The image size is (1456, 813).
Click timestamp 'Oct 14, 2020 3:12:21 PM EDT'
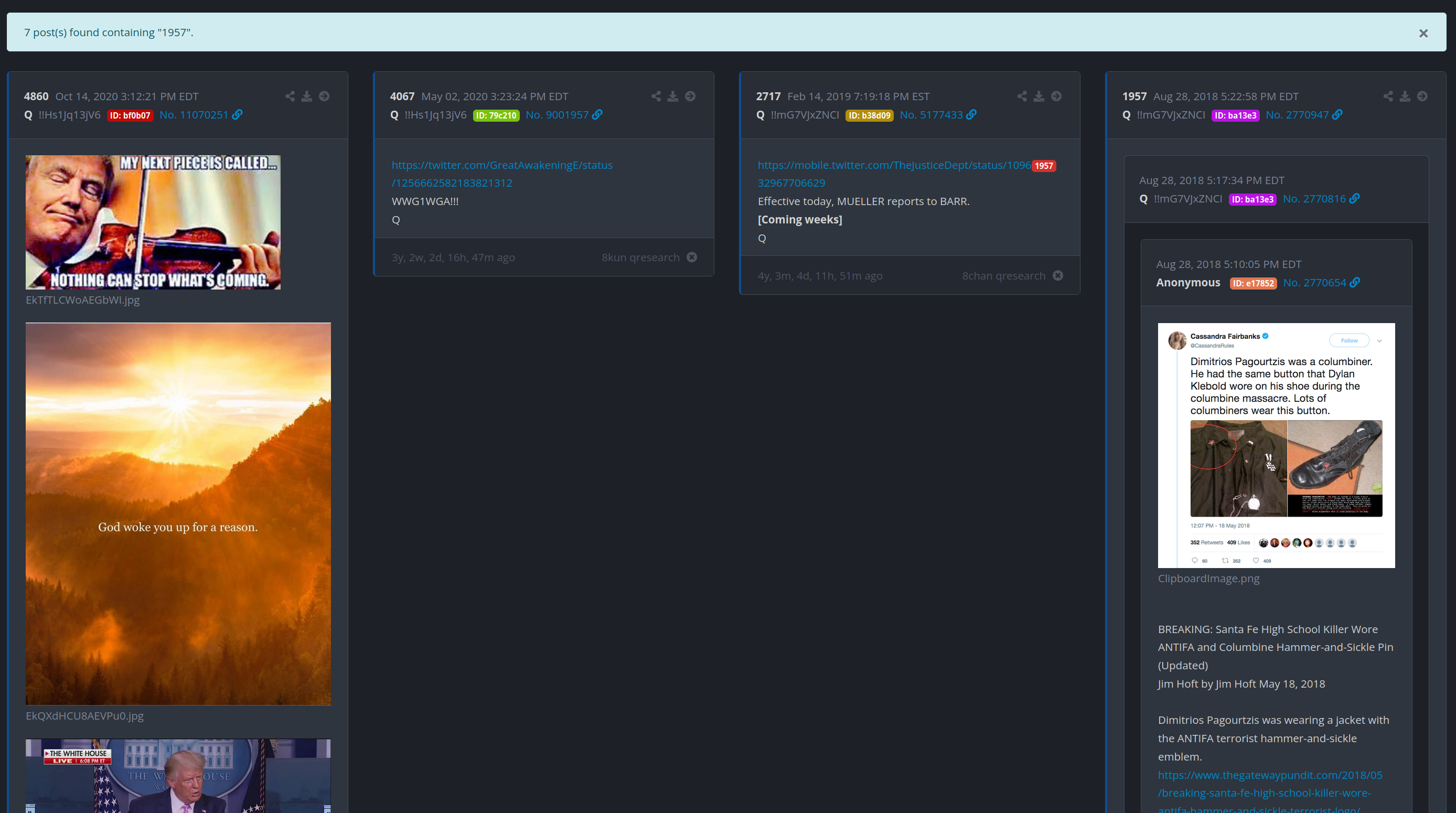[x=127, y=97]
